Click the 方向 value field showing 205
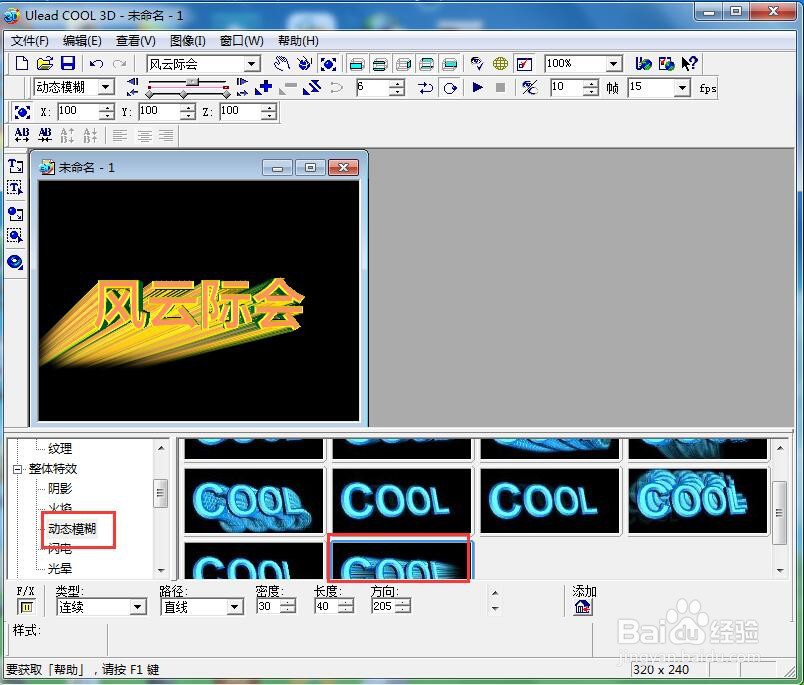 click(x=385, y=607)
